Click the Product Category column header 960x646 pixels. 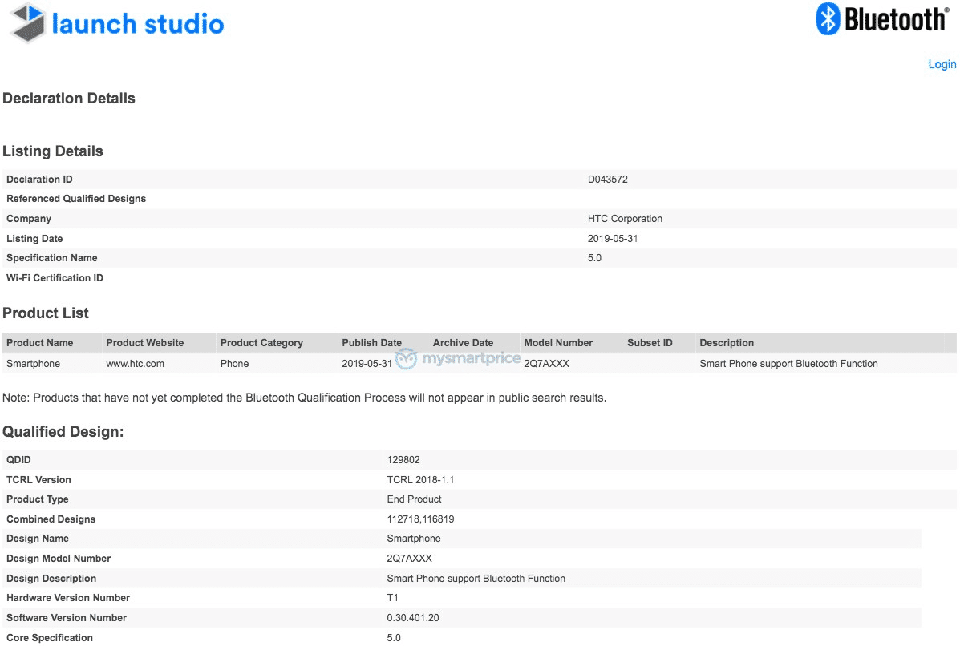261,343
